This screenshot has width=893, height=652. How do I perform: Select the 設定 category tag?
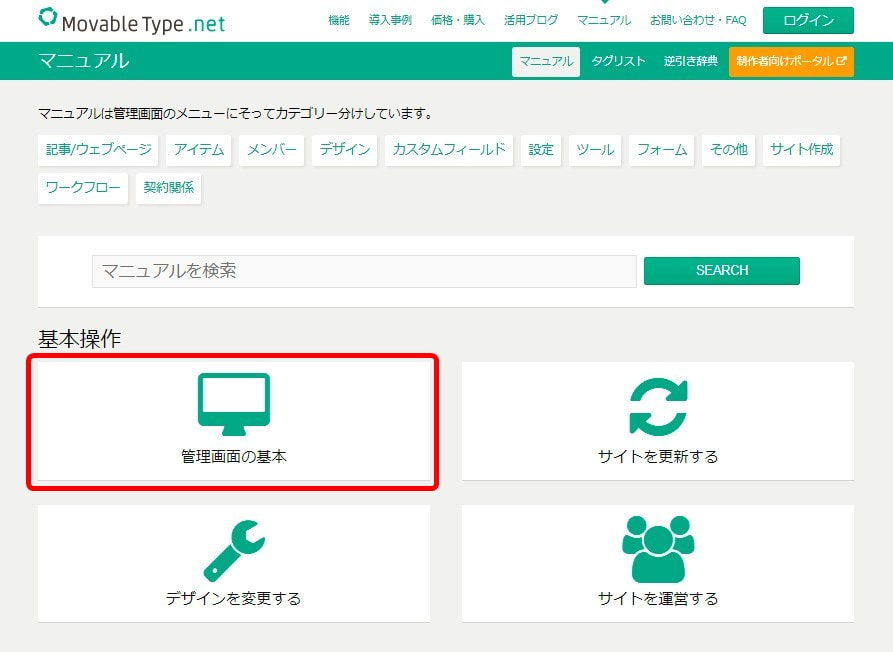point(541,150)
